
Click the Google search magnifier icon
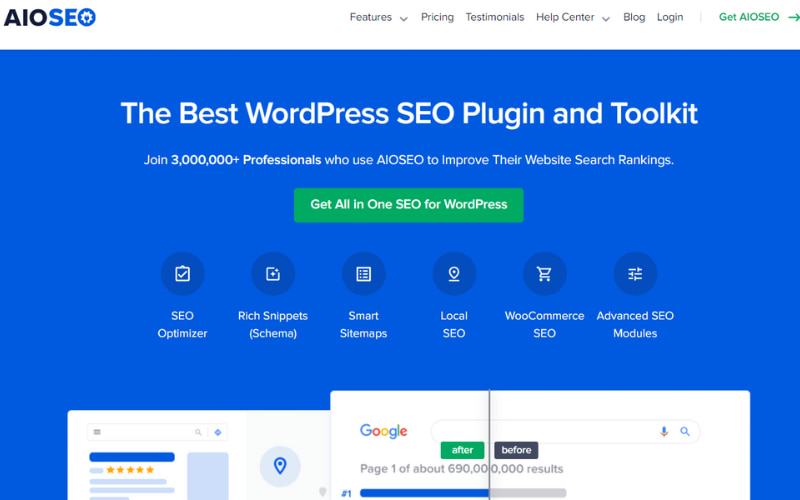click(685, 432)
